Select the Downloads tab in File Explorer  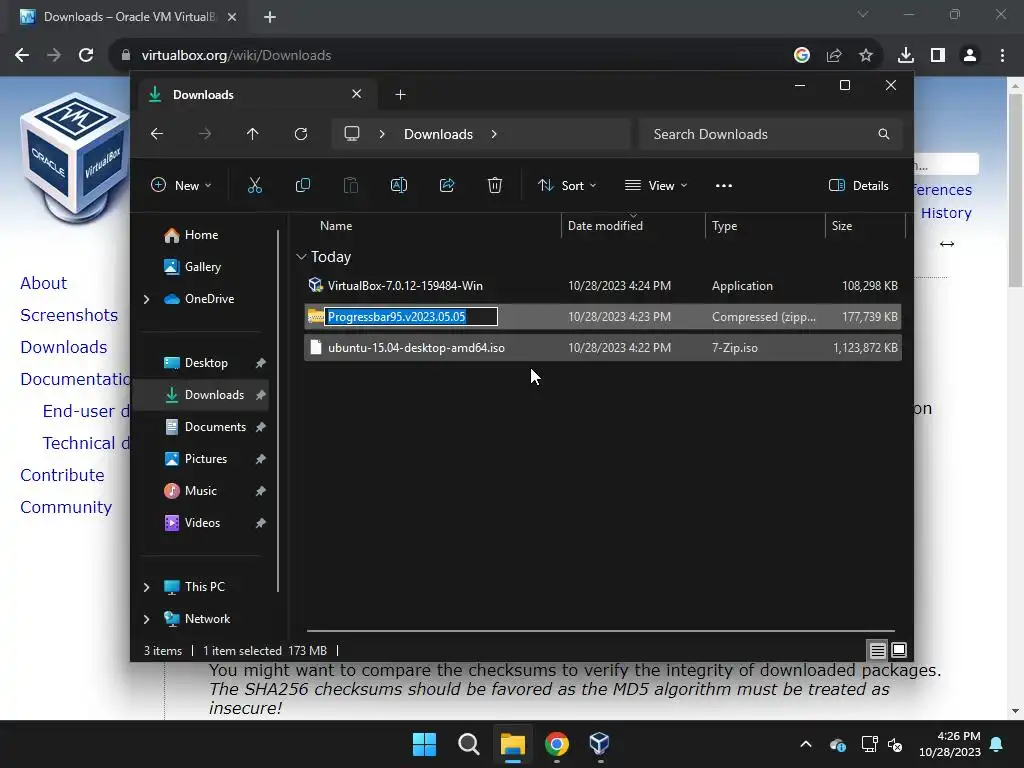[257, 95]
